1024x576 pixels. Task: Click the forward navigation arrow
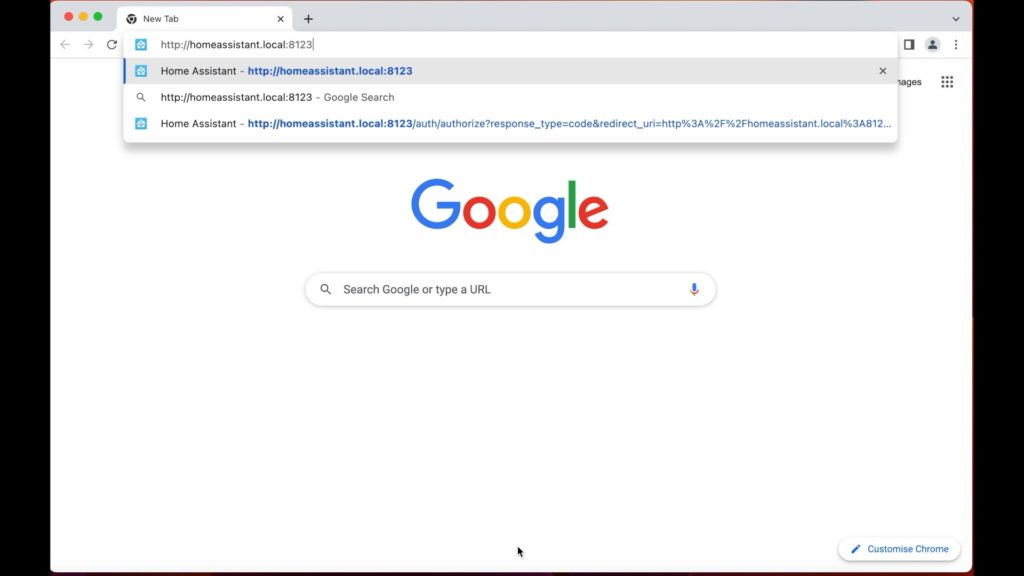point(88,44)
